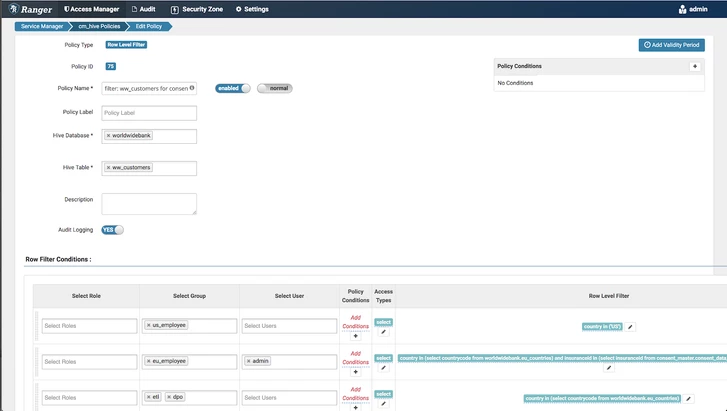Add a new policy condition plus icon
Screen dimensions: 727x411
pyautogui.click(x=695, y=66)
